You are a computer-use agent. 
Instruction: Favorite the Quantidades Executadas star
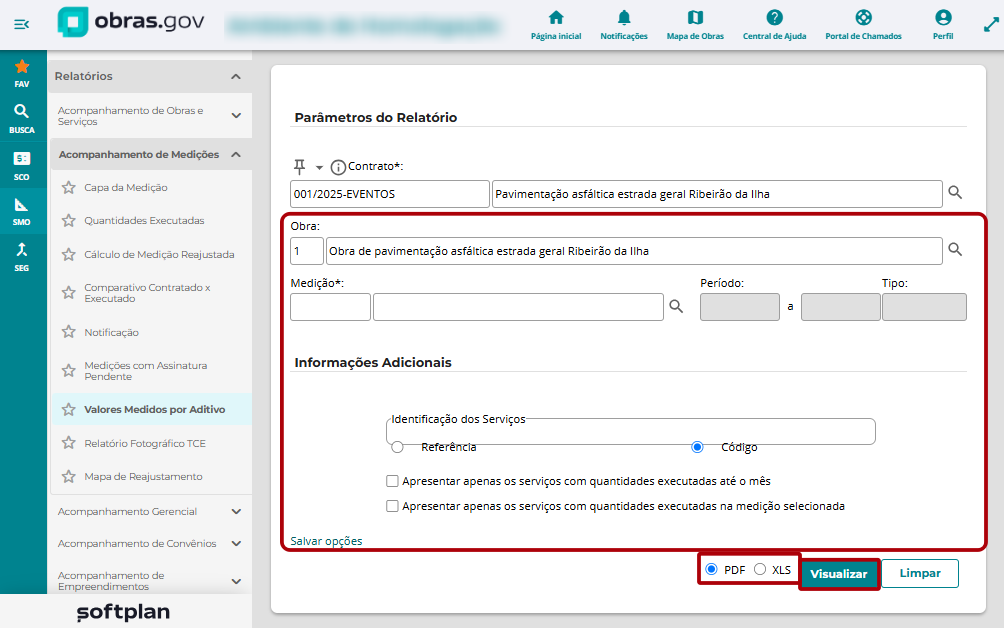pos(69,221)
